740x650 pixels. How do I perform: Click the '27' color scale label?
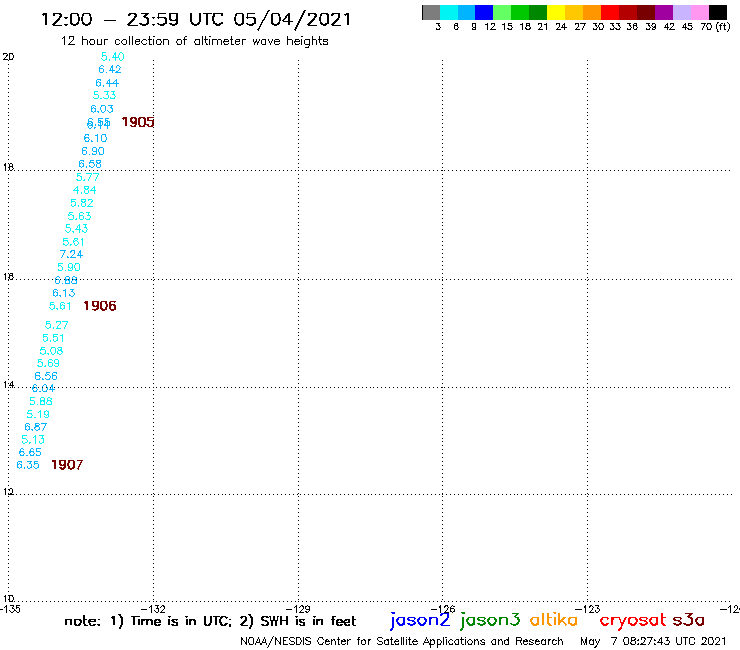coord(580,26)
